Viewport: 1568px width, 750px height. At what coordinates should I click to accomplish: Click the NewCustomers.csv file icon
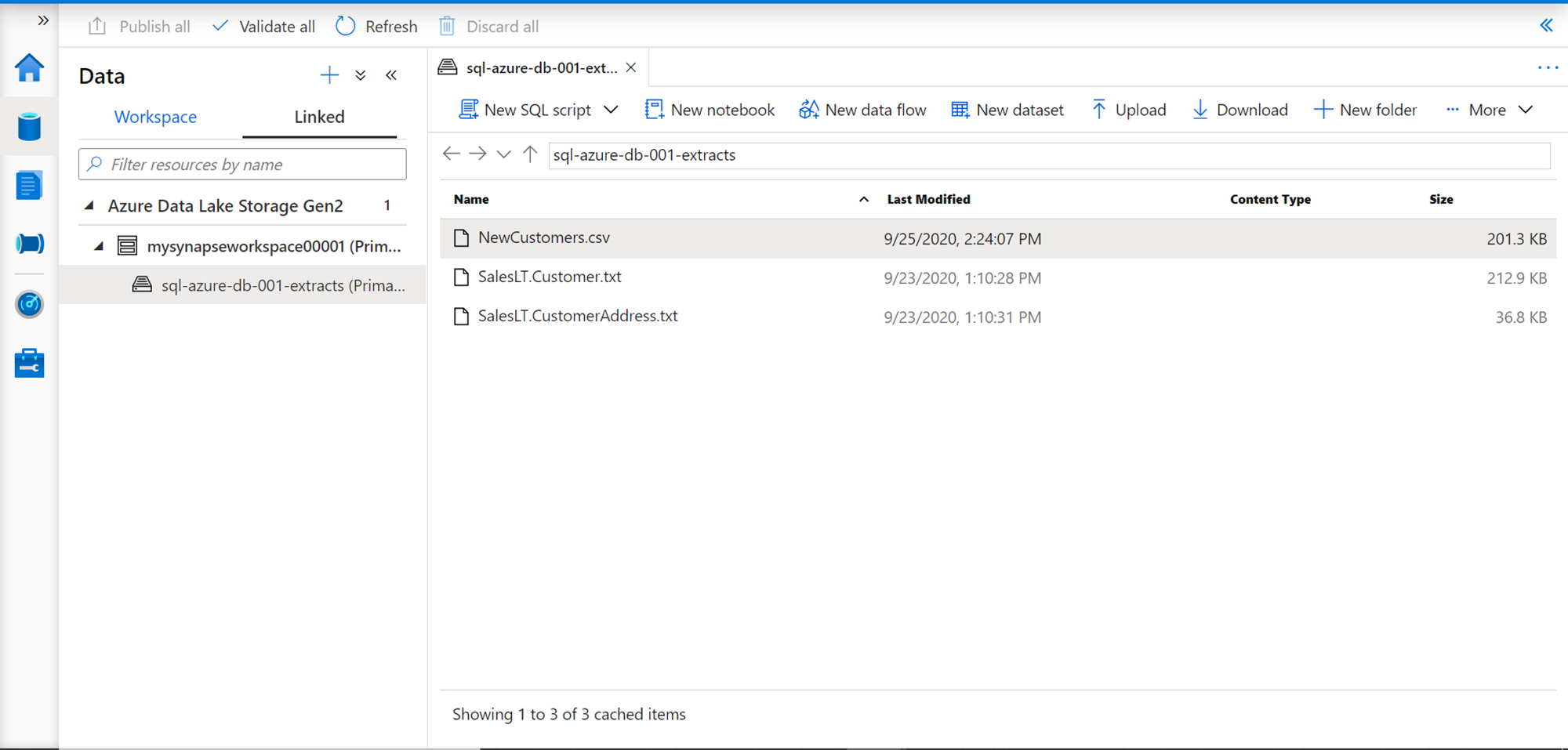tap(462, 238)
